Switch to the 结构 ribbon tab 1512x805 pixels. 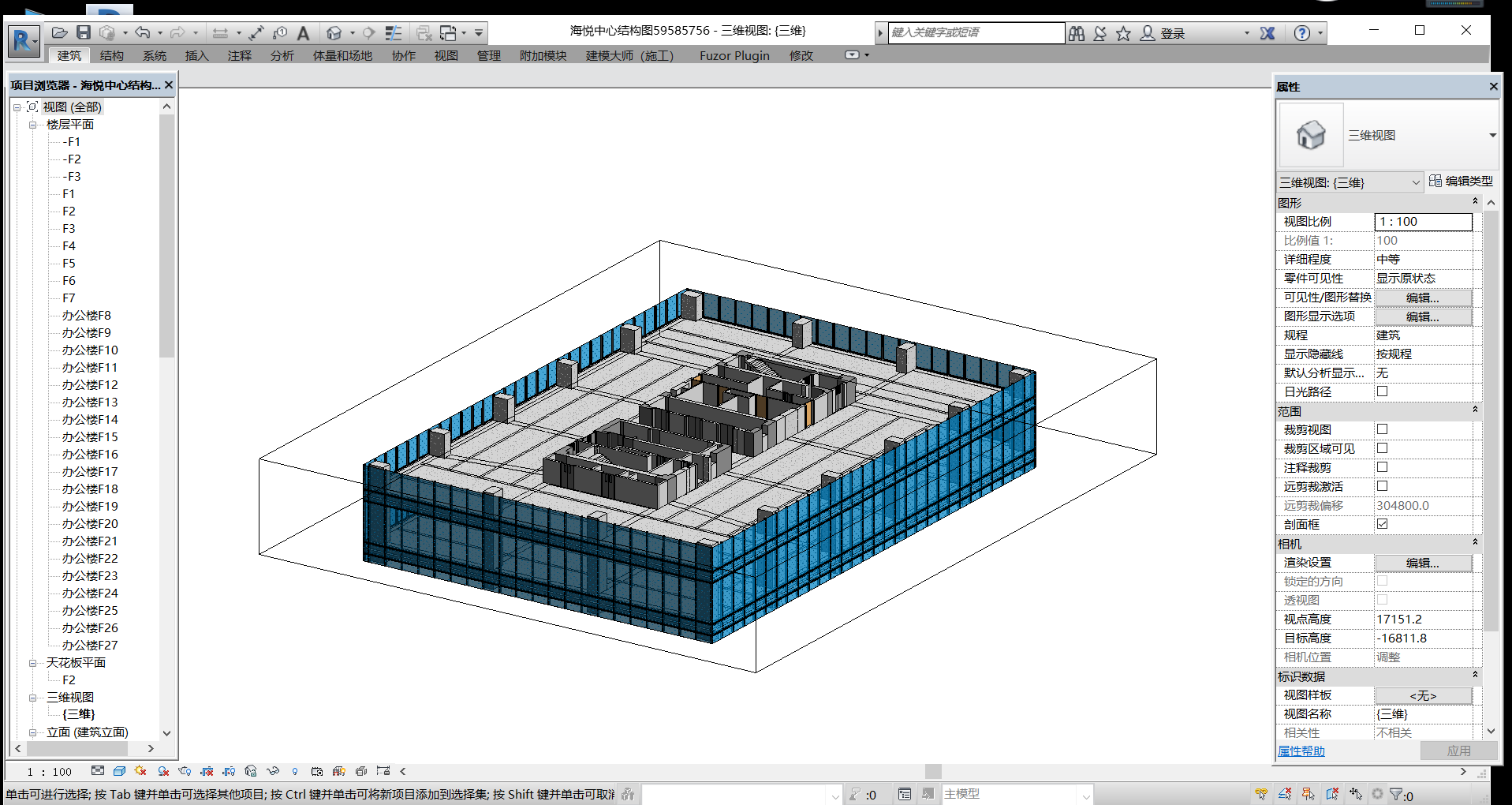(112, 55)
